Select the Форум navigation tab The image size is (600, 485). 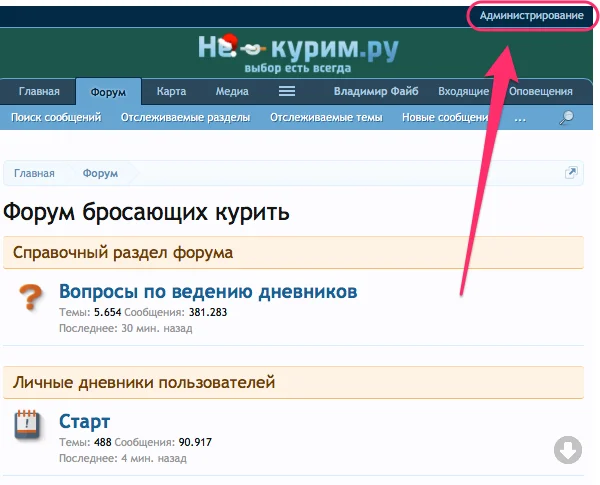click(x=108, y=92)
